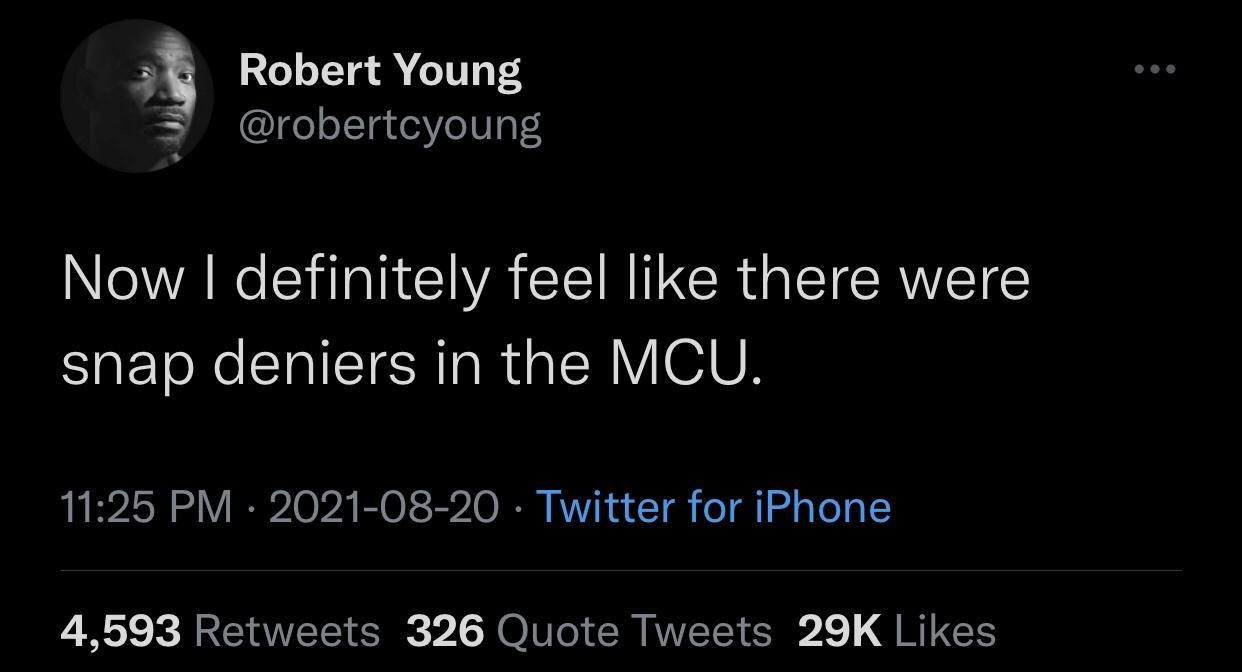Open the avatar thumbnail of Robert Young
Image resolution: width=1242 pixels, height=672 pixels.
tap(137, 96)
